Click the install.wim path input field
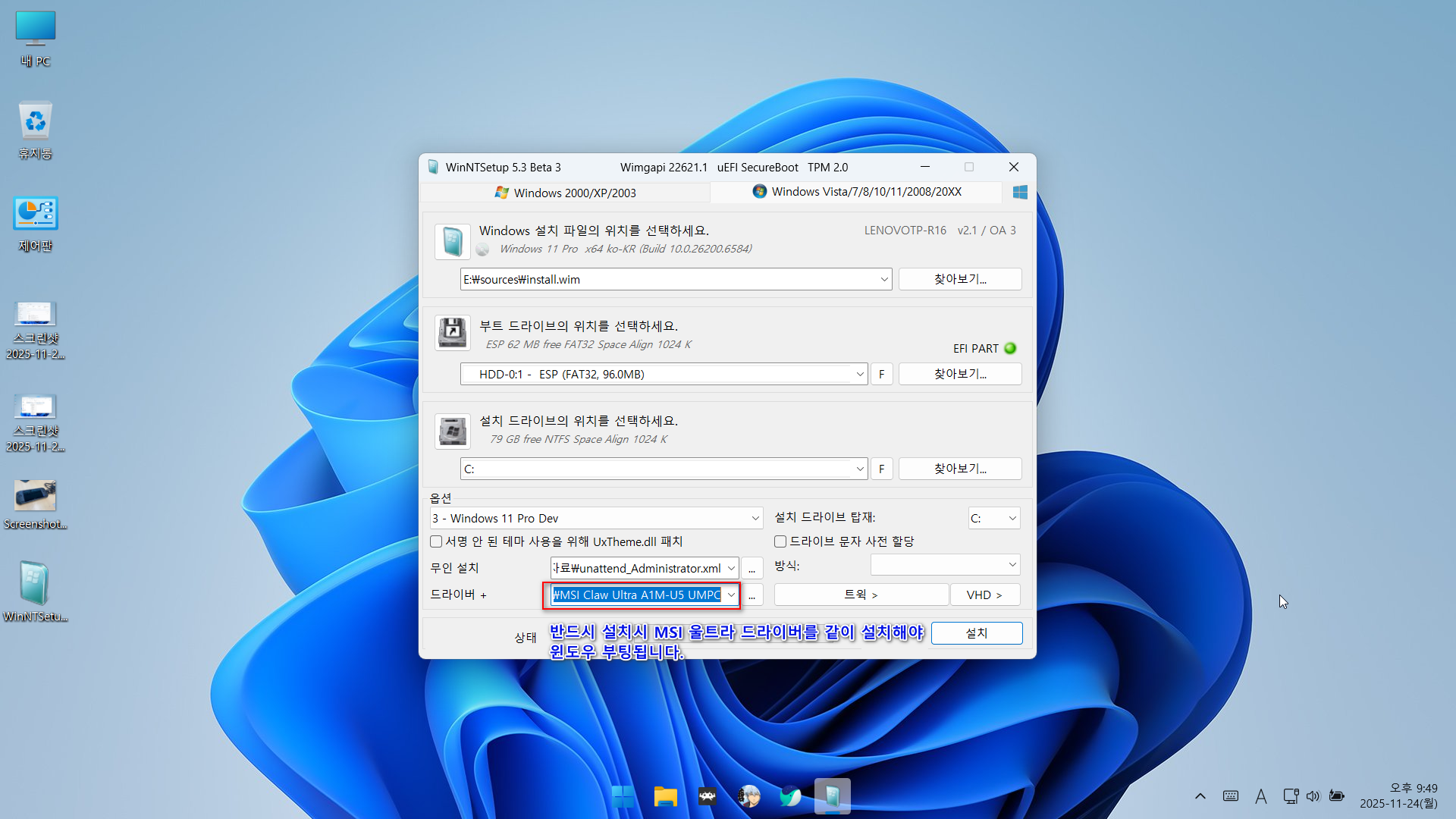Viewport: 1456px width, 819px height. point(667,280)
